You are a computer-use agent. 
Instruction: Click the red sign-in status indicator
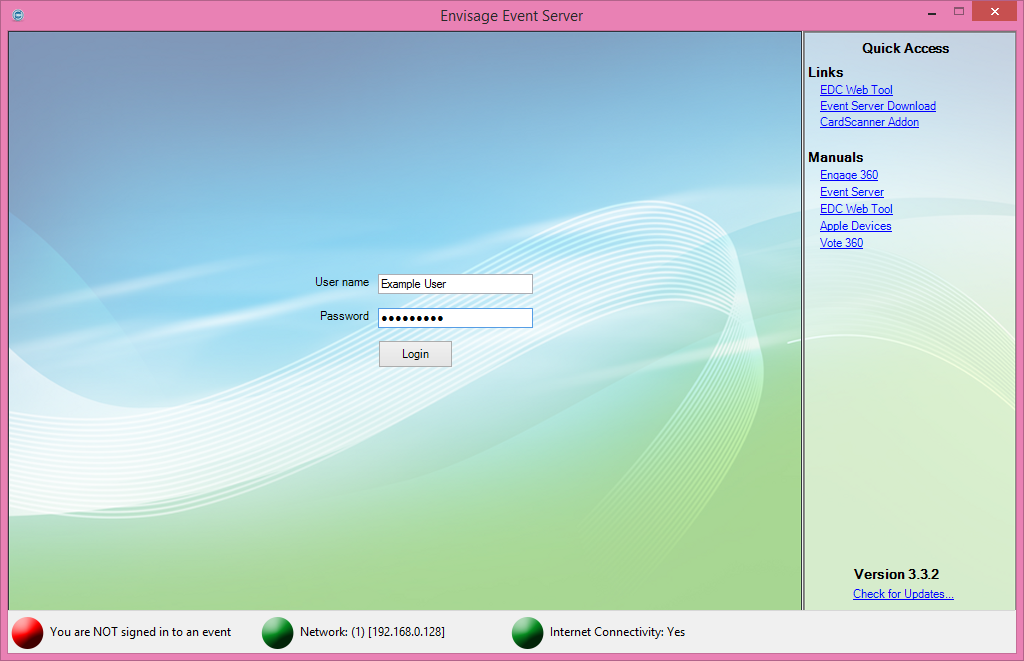28,632
